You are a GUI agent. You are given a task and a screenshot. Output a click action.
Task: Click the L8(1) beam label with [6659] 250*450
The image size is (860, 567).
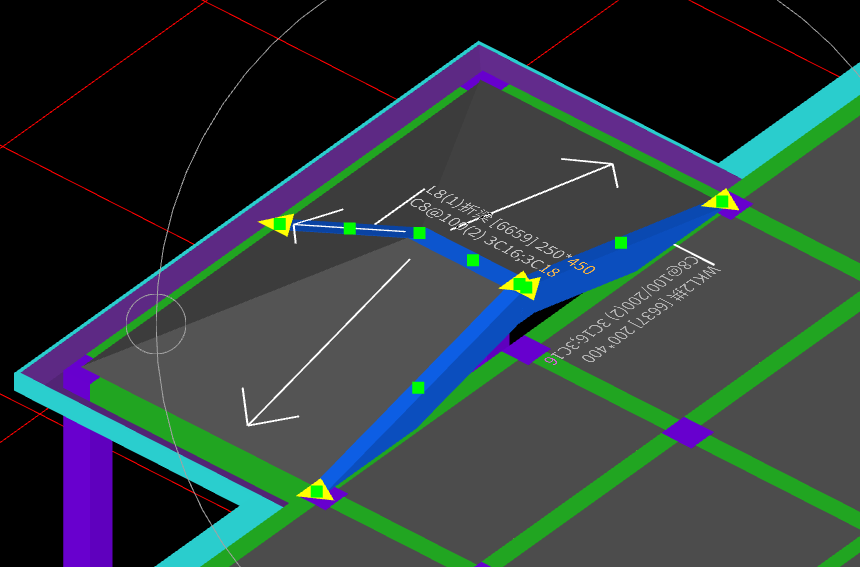[x=511, y=230]
